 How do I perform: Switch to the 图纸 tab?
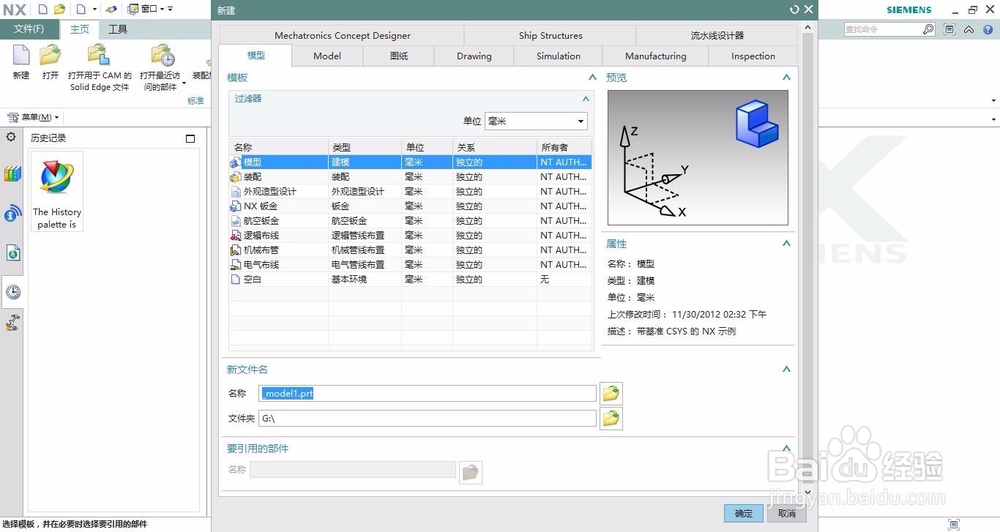[x=399, y=55]
